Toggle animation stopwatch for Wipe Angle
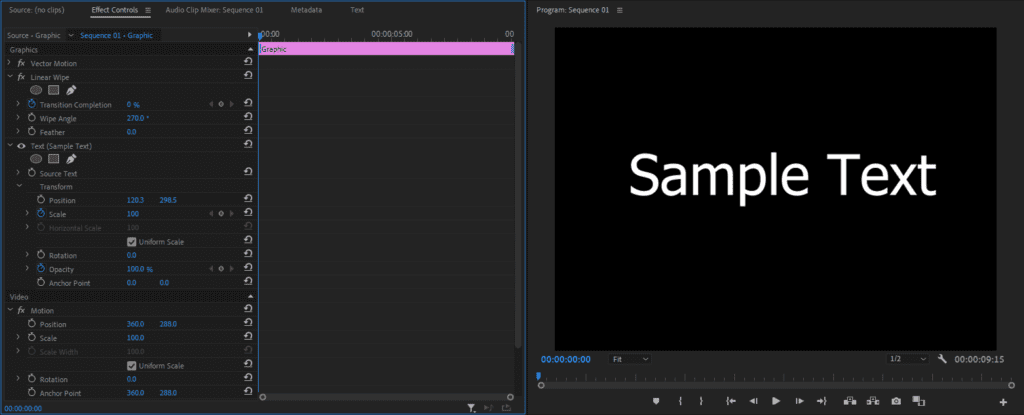The width and height of the screenshot is (1024, 415). tap(31, 118)
